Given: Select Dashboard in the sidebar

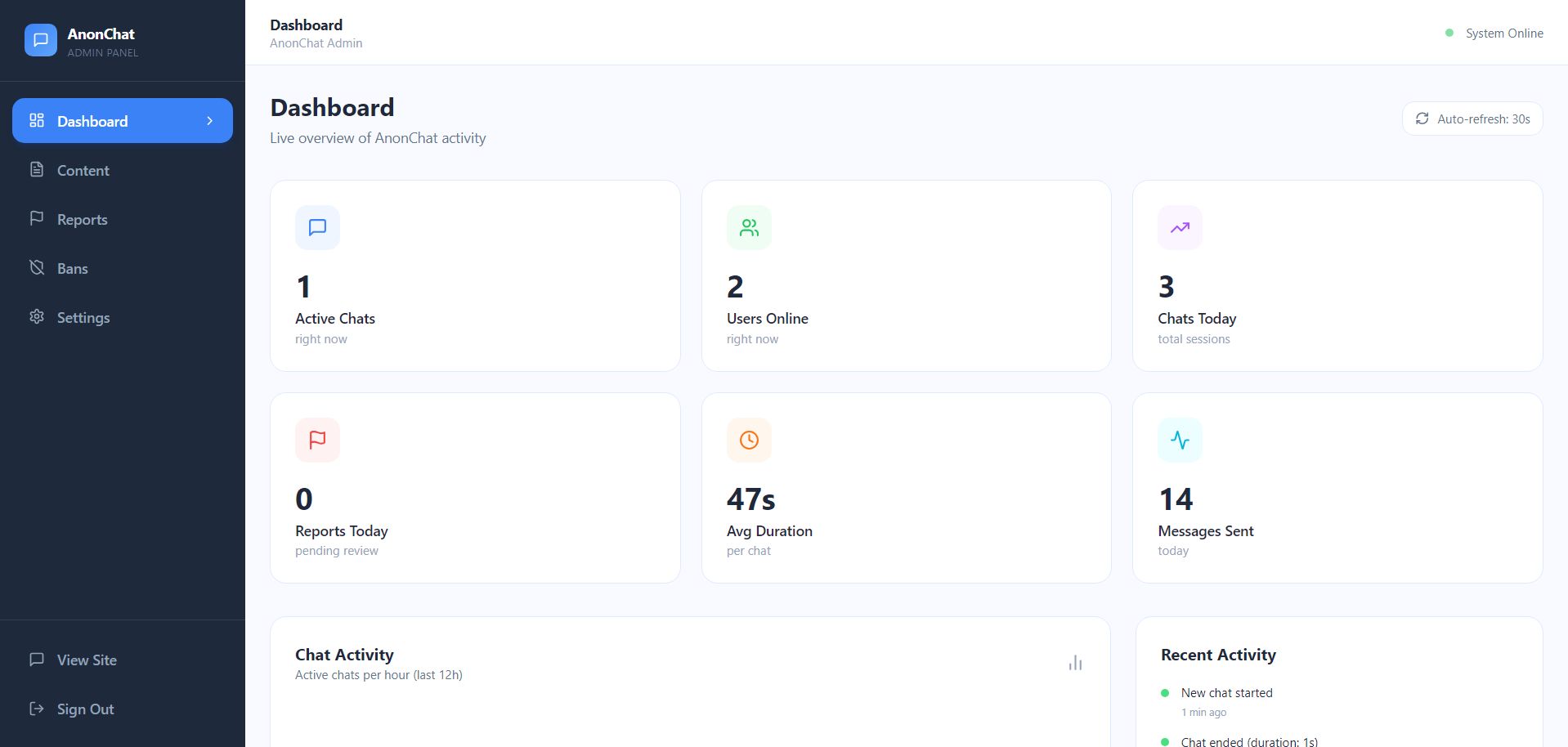Looking at the screenshot, I should 92,121.
